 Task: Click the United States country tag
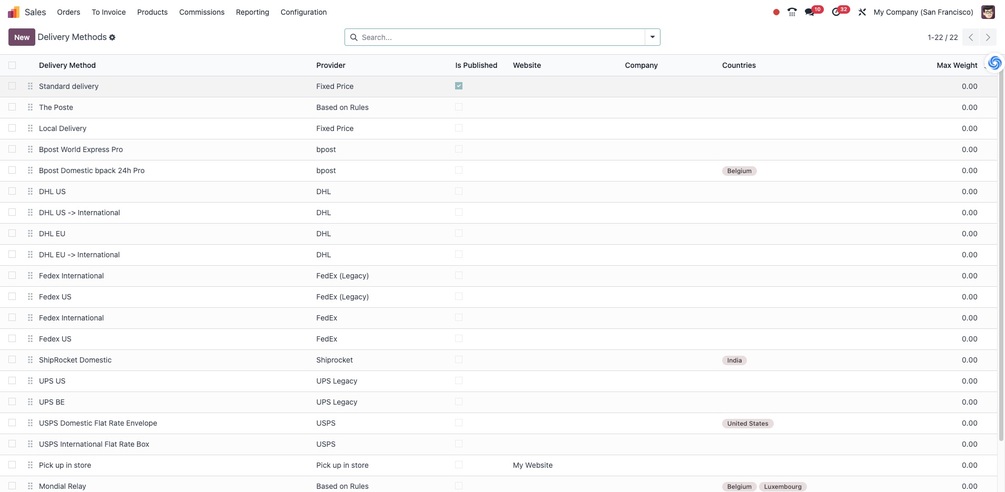(748, 423)
